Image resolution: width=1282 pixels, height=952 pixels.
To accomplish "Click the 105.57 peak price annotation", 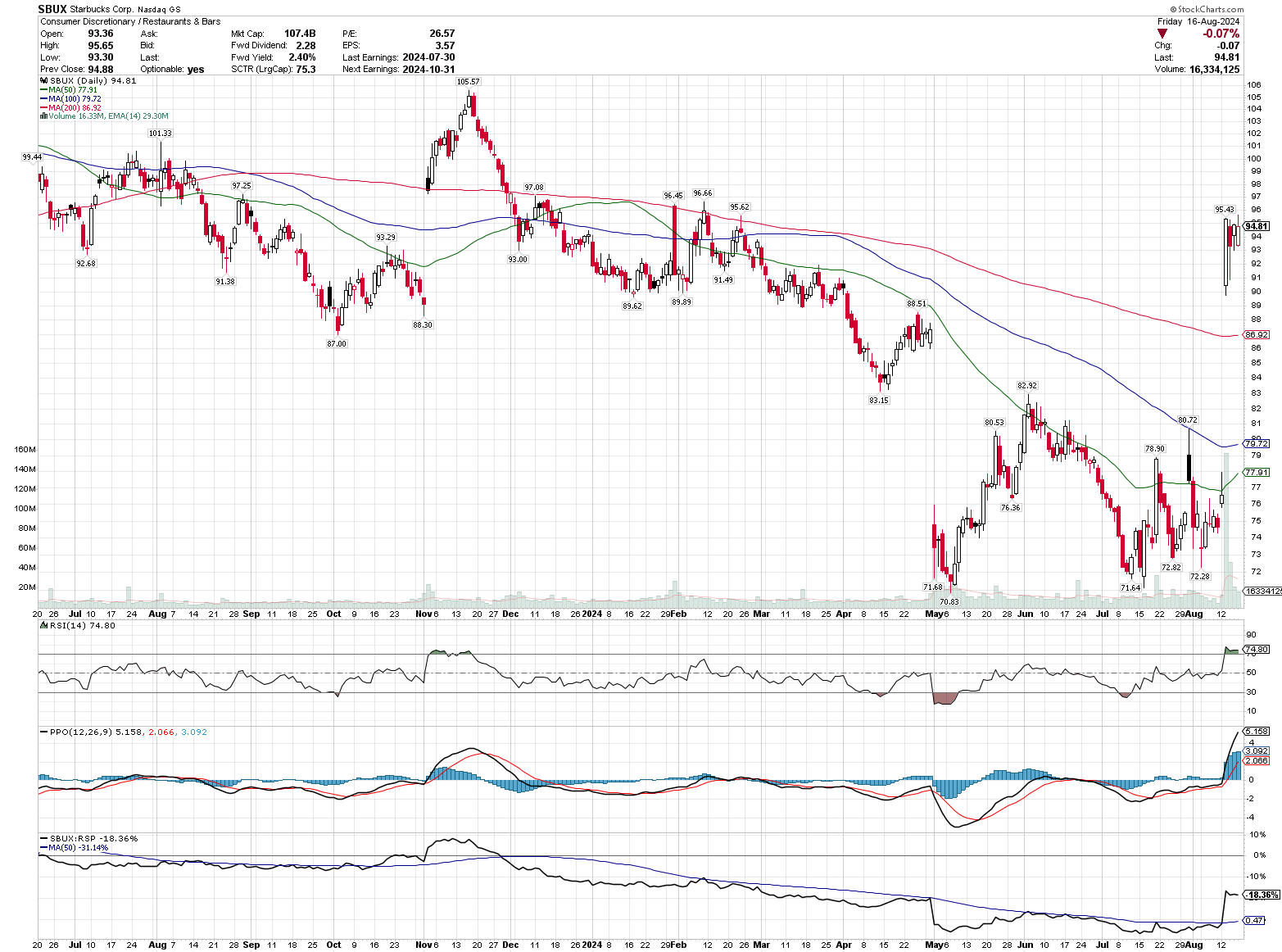I will point(469,82).
